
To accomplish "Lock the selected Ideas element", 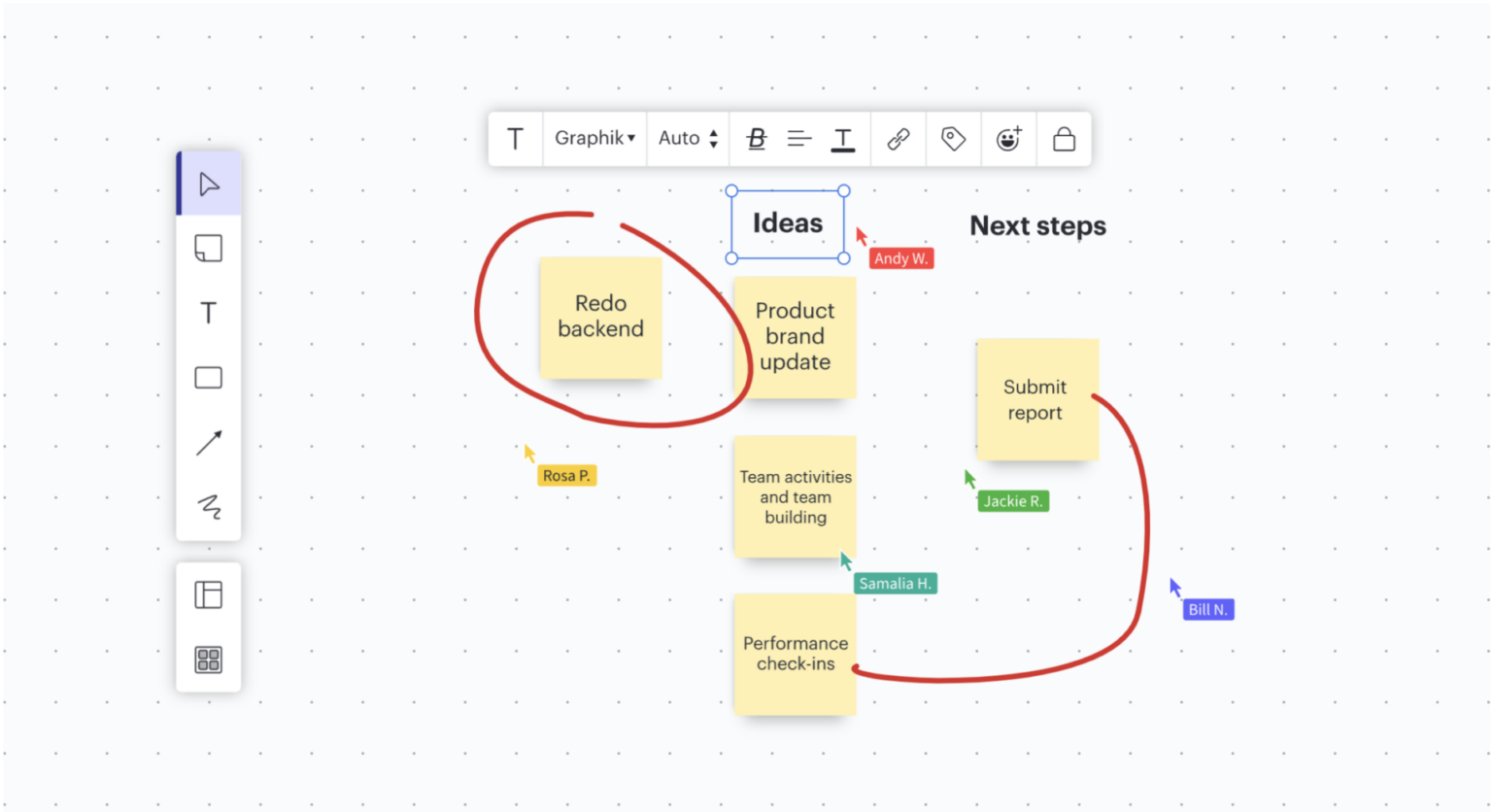I will [x=1064, y=138].
